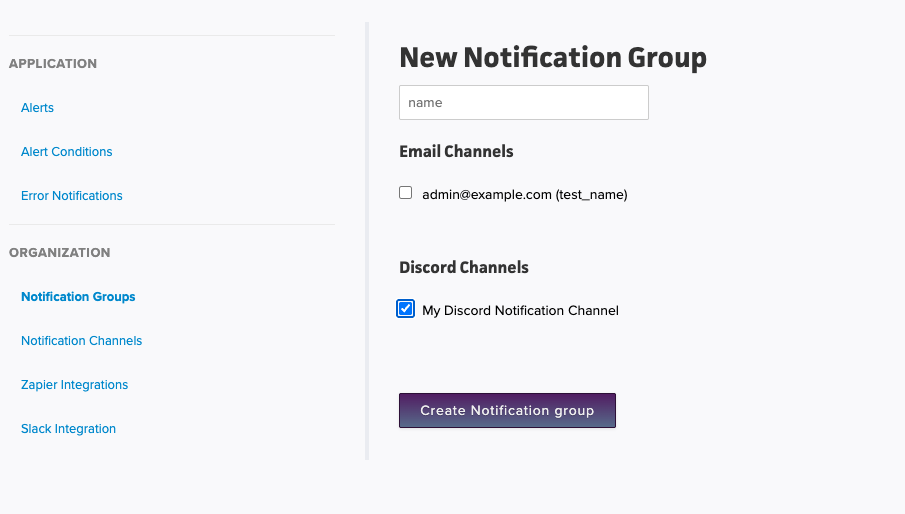The width and height of the screenshot is (905, 514).
Task: Click the New Notification Group heading
Action: (552, 58)
